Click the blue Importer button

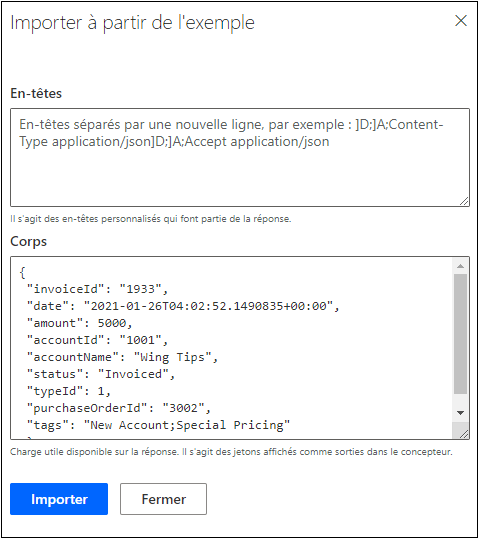pos(59,499)
